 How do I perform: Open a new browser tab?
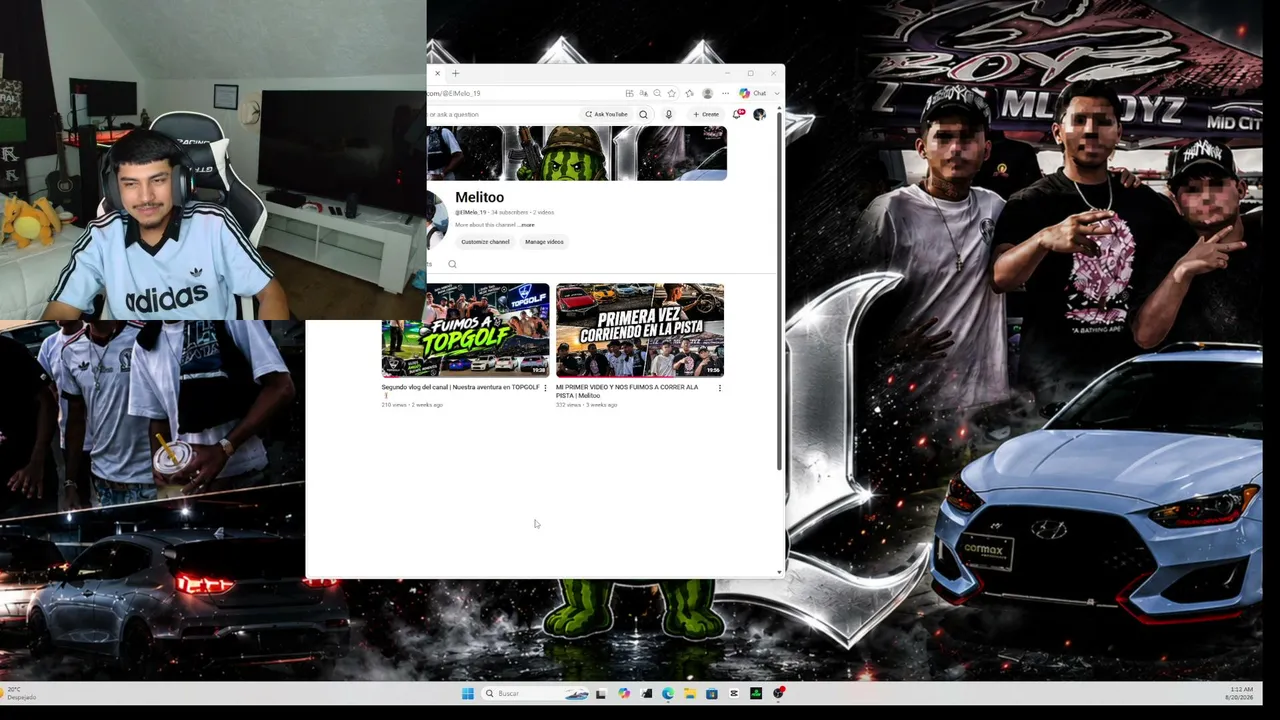pyautogui.click(x=455, y=73)
